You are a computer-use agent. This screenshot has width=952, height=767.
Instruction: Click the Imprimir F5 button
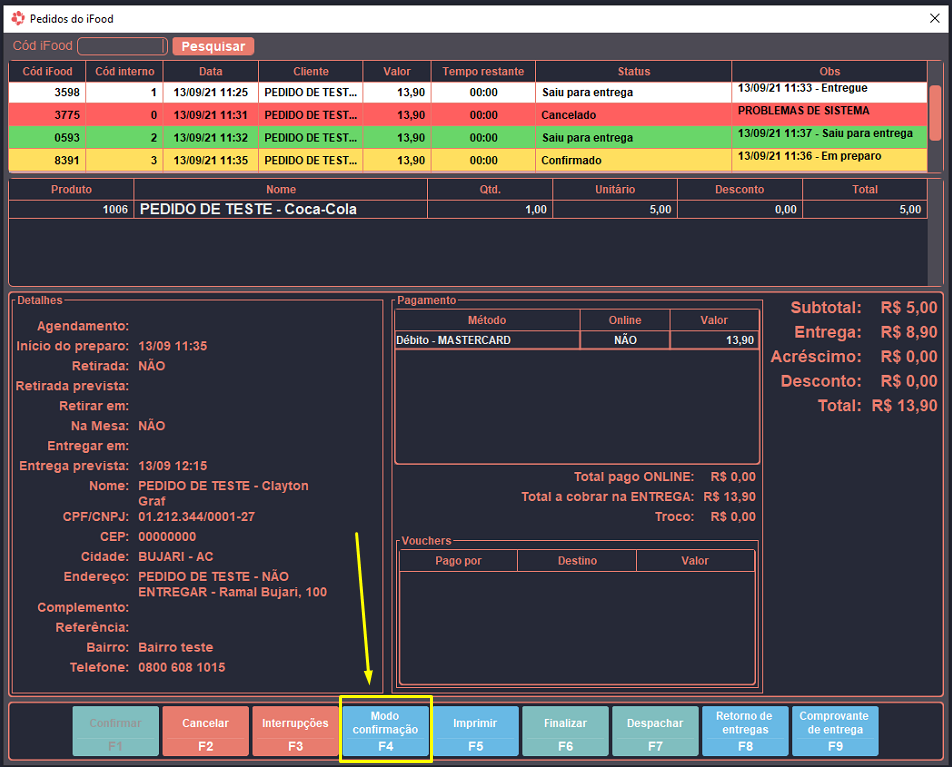475,731
